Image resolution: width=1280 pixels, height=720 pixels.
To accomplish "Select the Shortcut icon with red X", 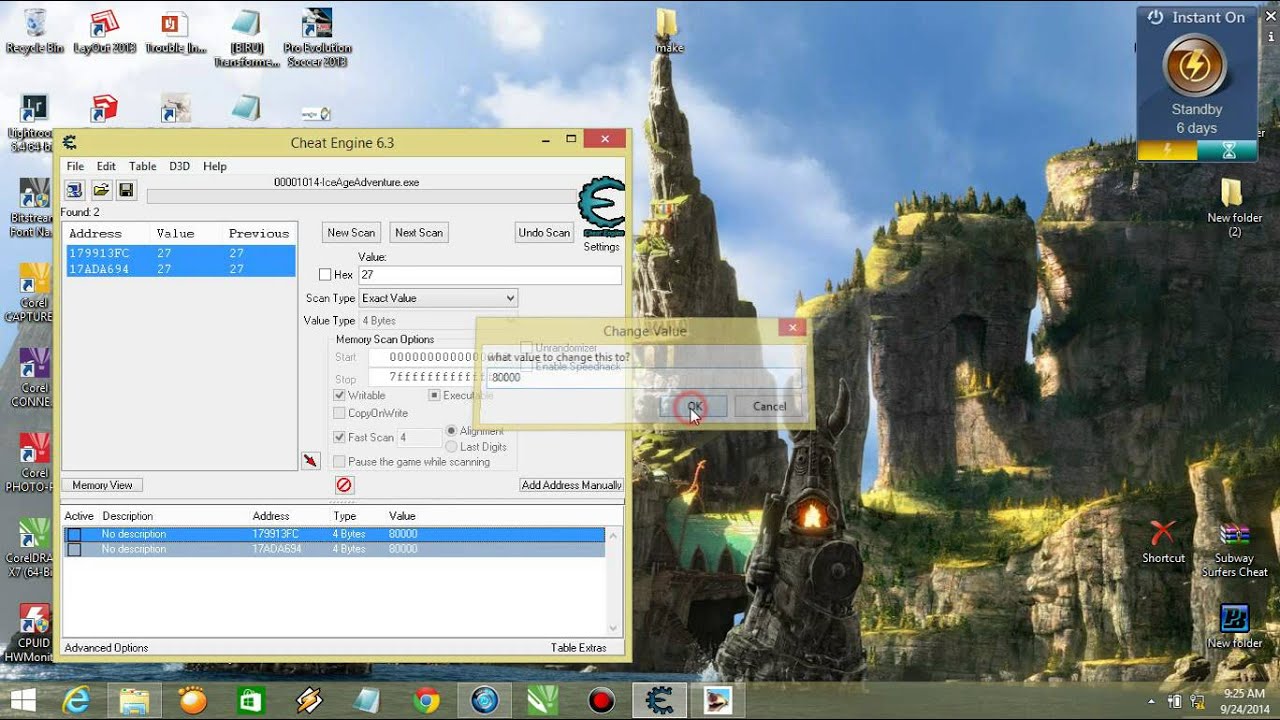I will coord(1163,540).
